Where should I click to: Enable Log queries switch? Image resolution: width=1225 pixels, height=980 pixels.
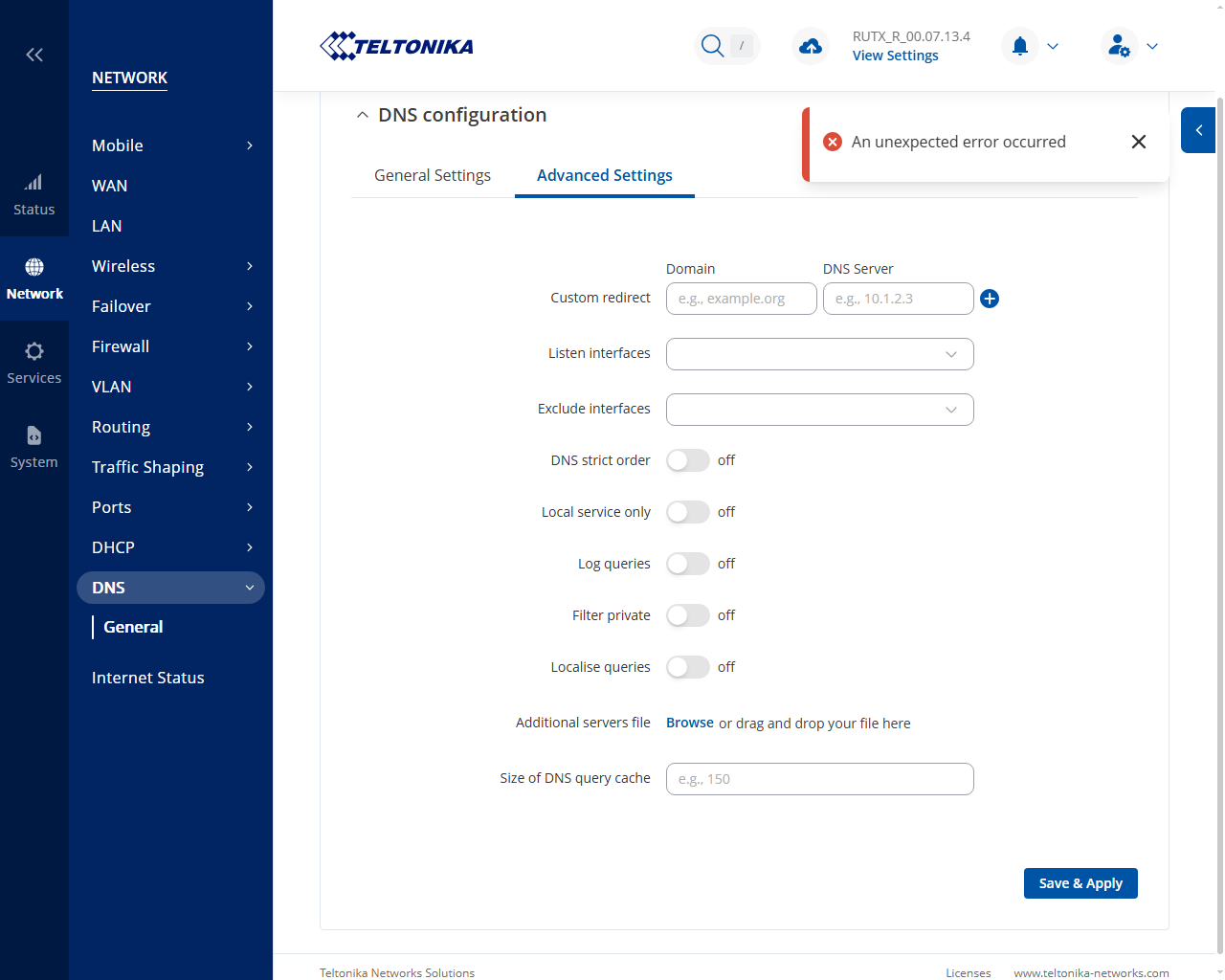coord(688,564)
